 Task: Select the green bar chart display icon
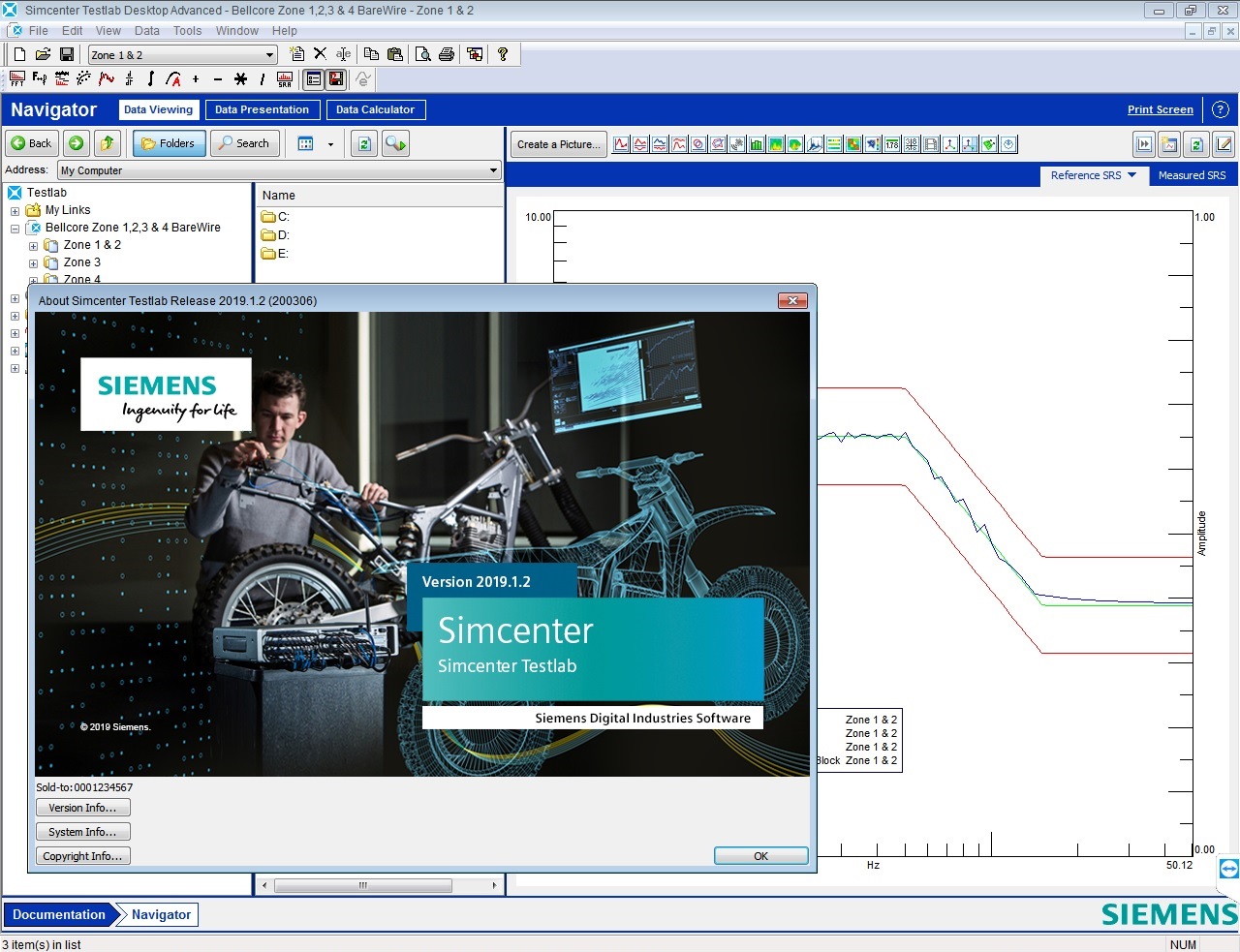tap(757, 144)
